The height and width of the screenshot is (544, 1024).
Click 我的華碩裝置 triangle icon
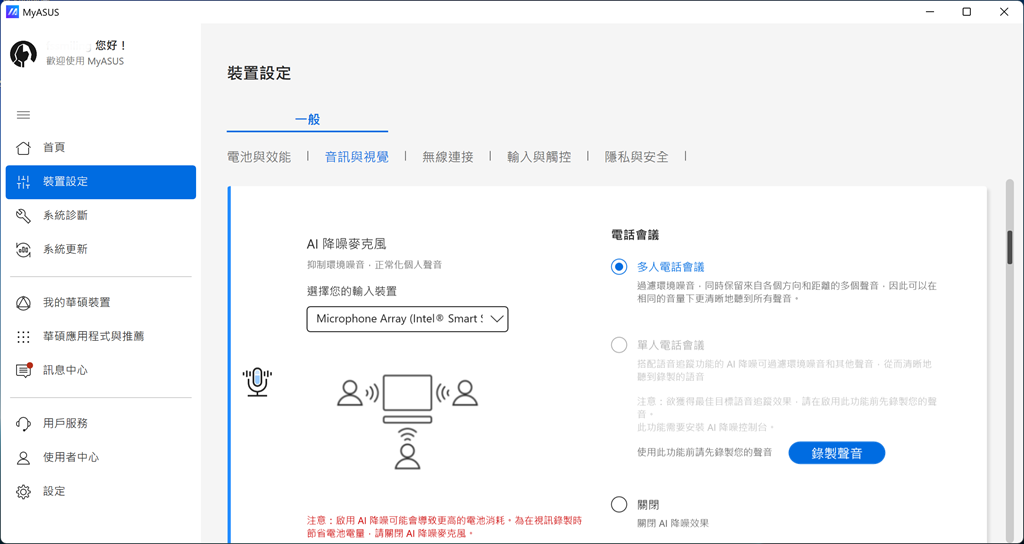point(24,303)
